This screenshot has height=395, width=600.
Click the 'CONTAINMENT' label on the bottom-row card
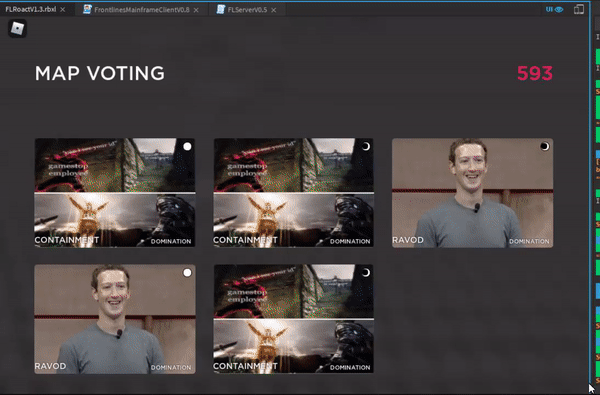245,366
